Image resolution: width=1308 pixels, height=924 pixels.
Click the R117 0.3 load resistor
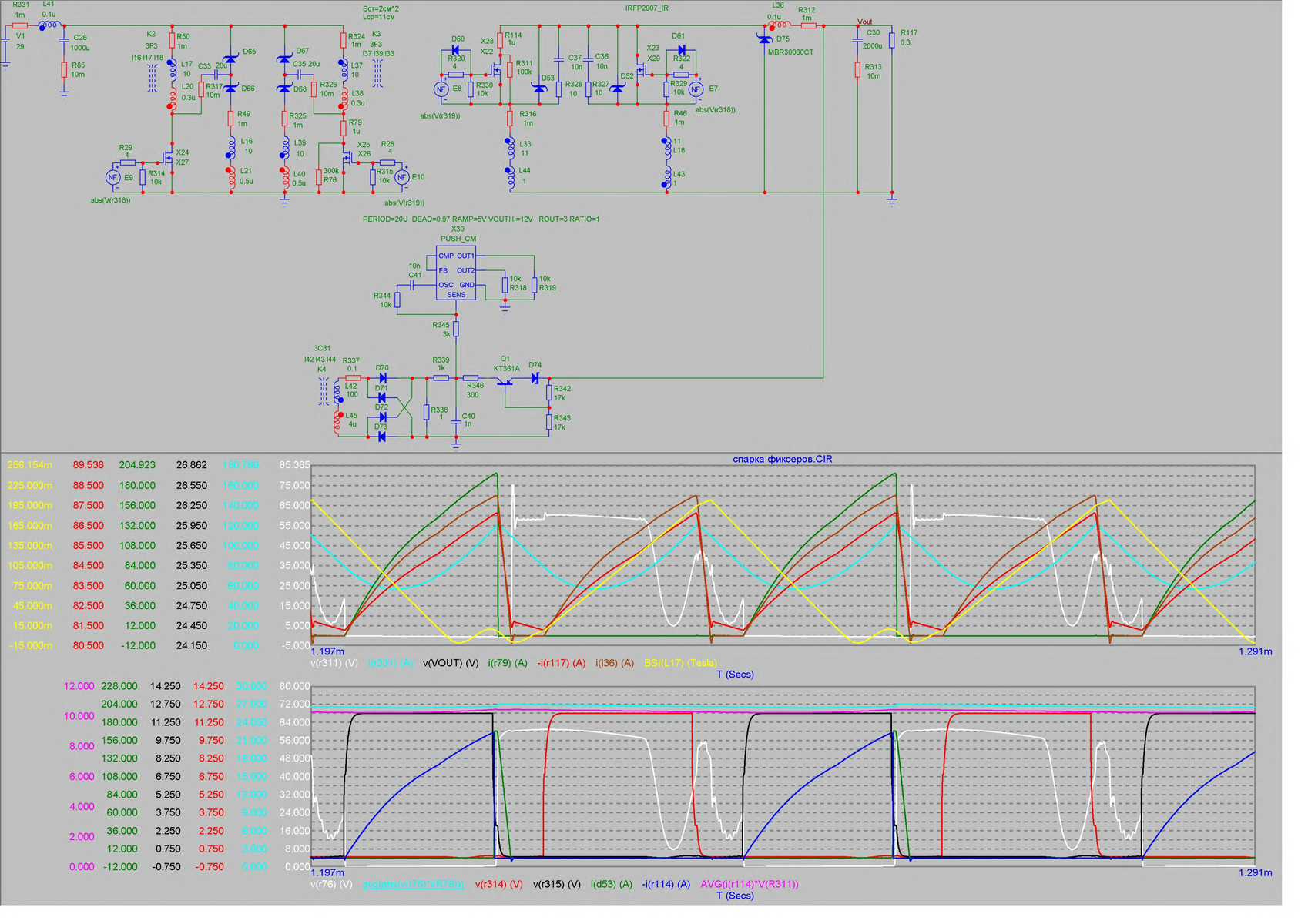click(x=892, y=38)
